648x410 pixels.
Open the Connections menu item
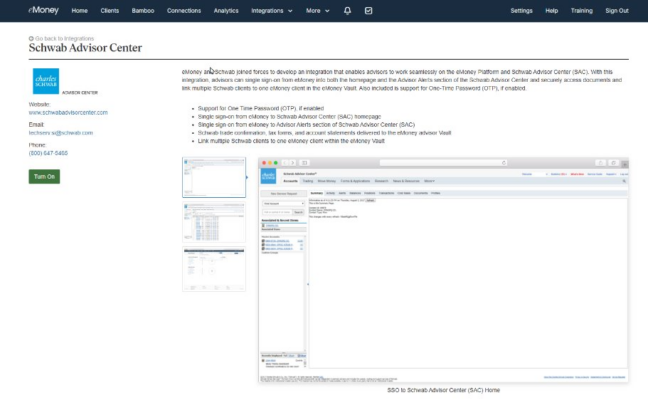(183, 11)
